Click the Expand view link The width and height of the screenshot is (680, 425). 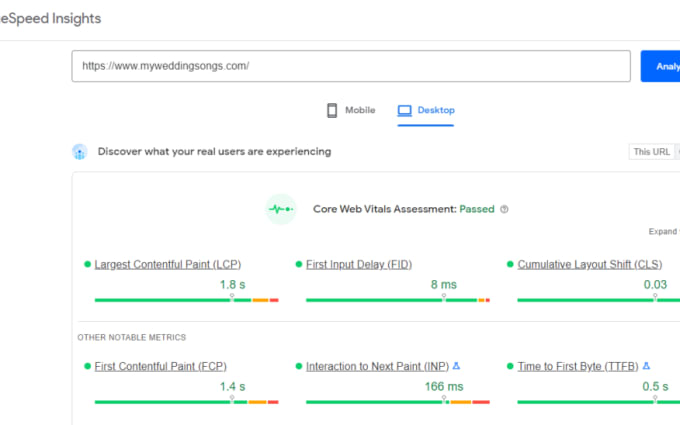coord(664,231)
